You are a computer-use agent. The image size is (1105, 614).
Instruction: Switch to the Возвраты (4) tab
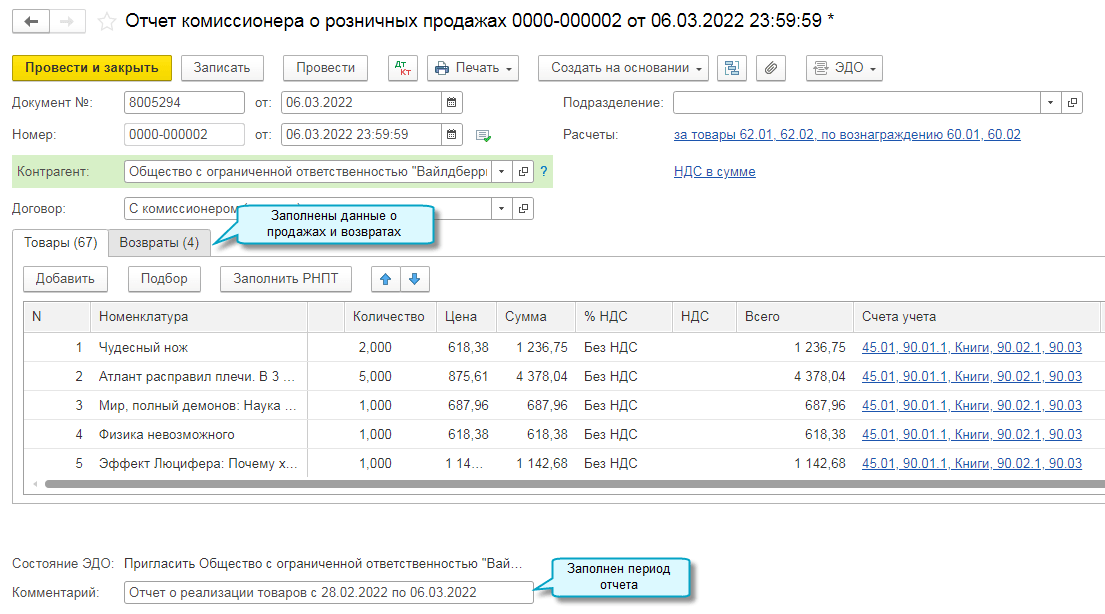159,242
